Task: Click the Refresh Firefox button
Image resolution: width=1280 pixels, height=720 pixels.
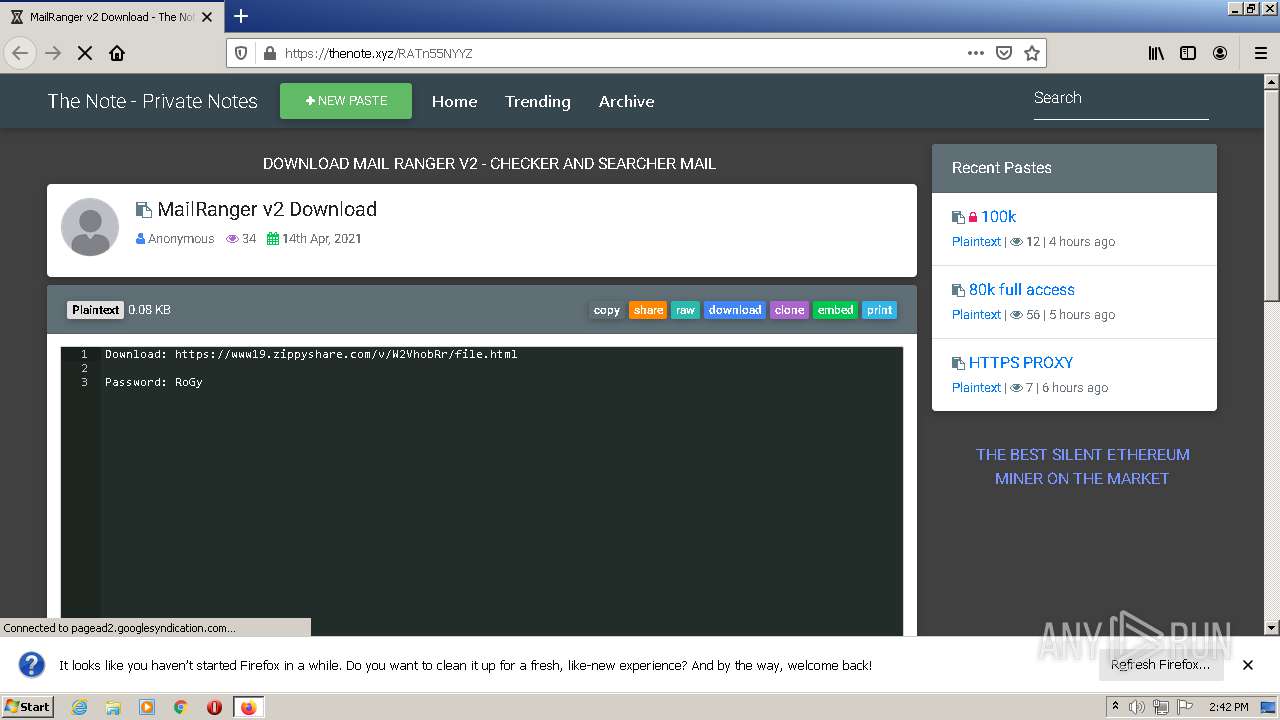Action: click(x=1160, y=665)
